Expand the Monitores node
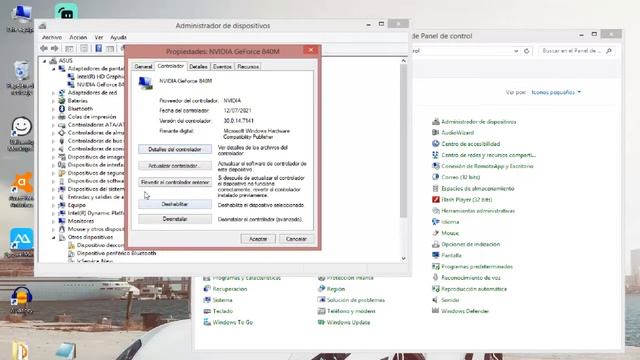 (53, 221)
